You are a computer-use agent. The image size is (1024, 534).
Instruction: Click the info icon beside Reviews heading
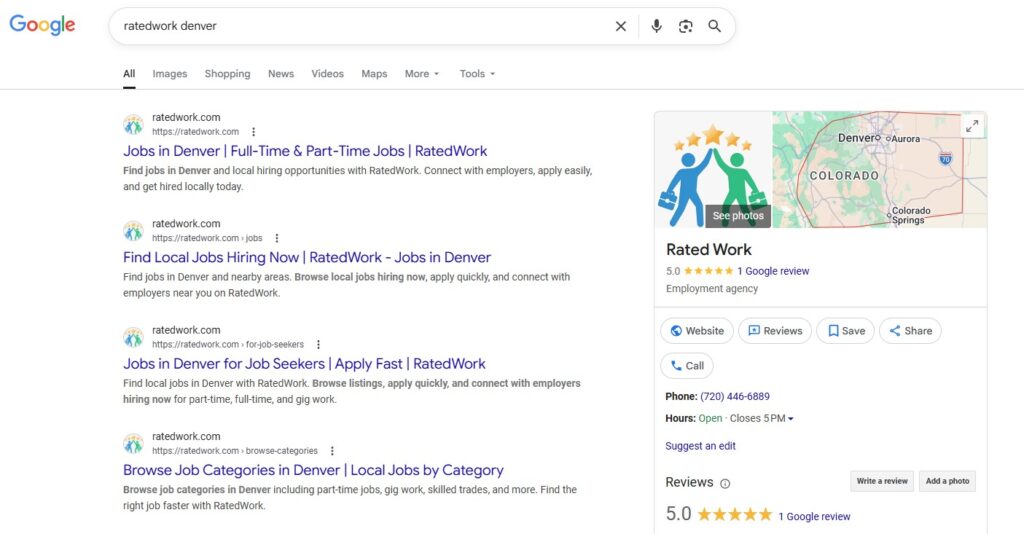725,484
